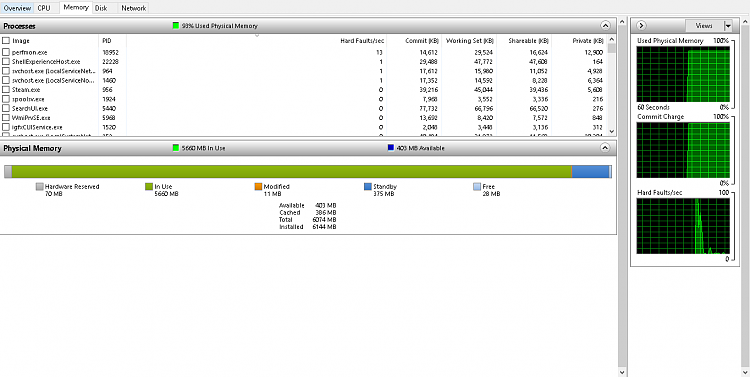Click main pane vertical scrollbar down arrow
The width and height of the screenshot is (750, 377).
[x=622, y=372]
